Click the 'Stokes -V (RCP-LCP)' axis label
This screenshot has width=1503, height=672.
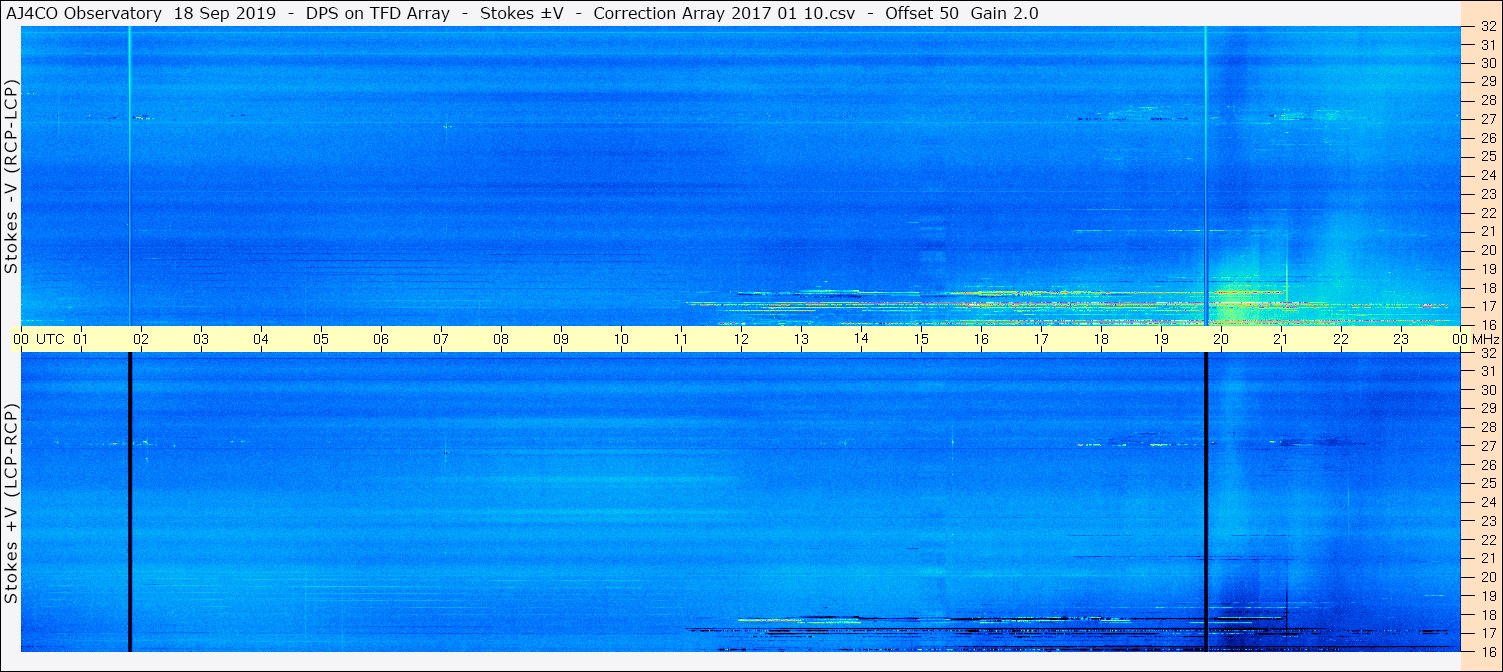tap(12, 176)
